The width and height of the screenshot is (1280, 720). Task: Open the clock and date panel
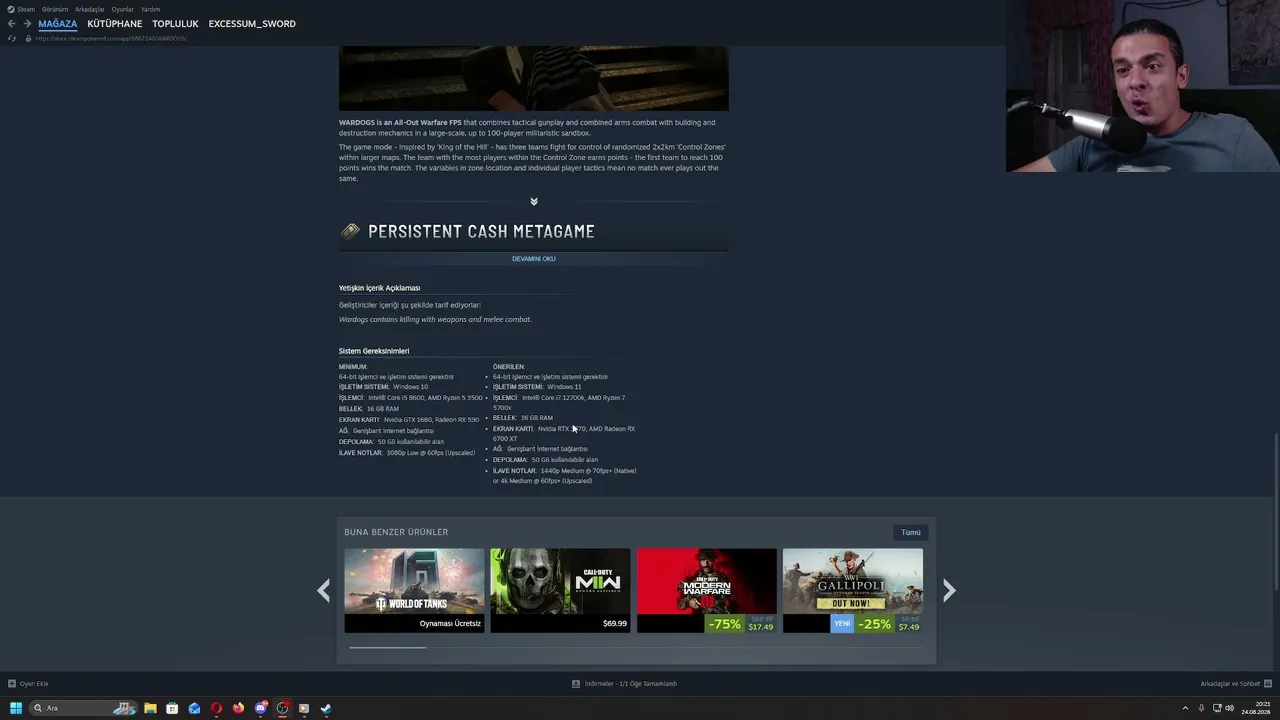1256,708
